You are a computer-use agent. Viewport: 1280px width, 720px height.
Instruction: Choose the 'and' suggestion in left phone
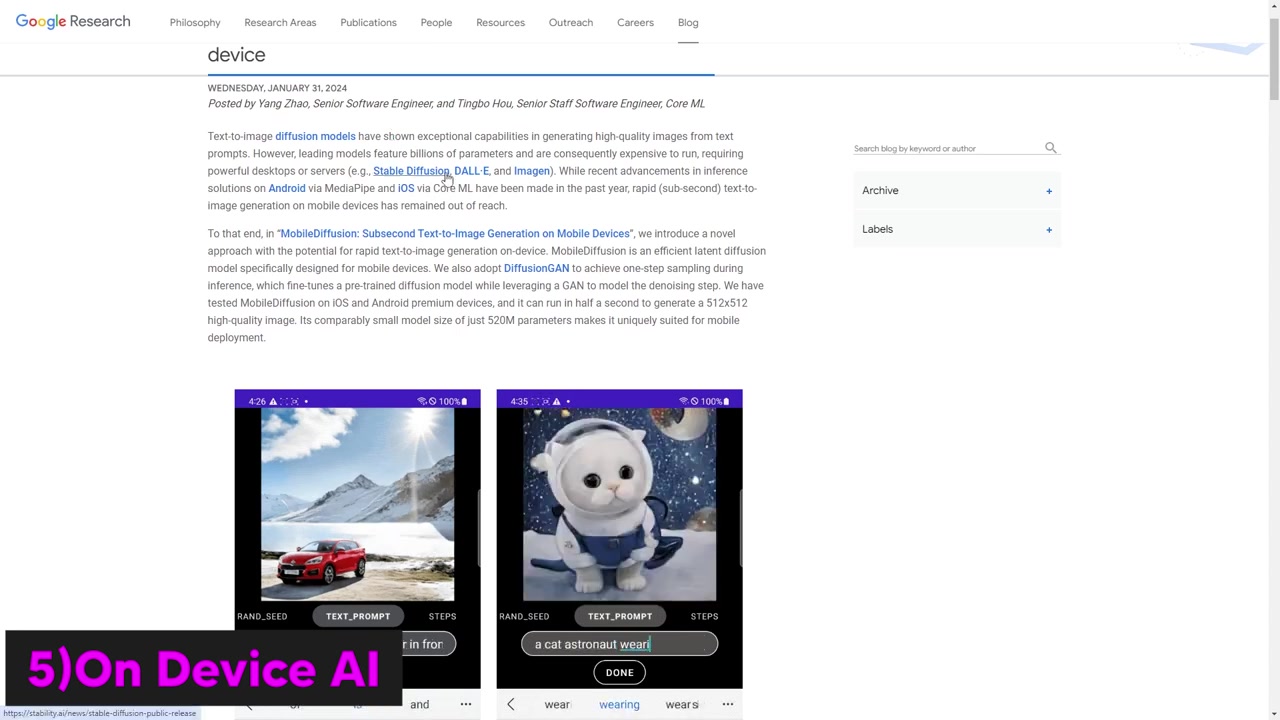(x=419, y=705)
